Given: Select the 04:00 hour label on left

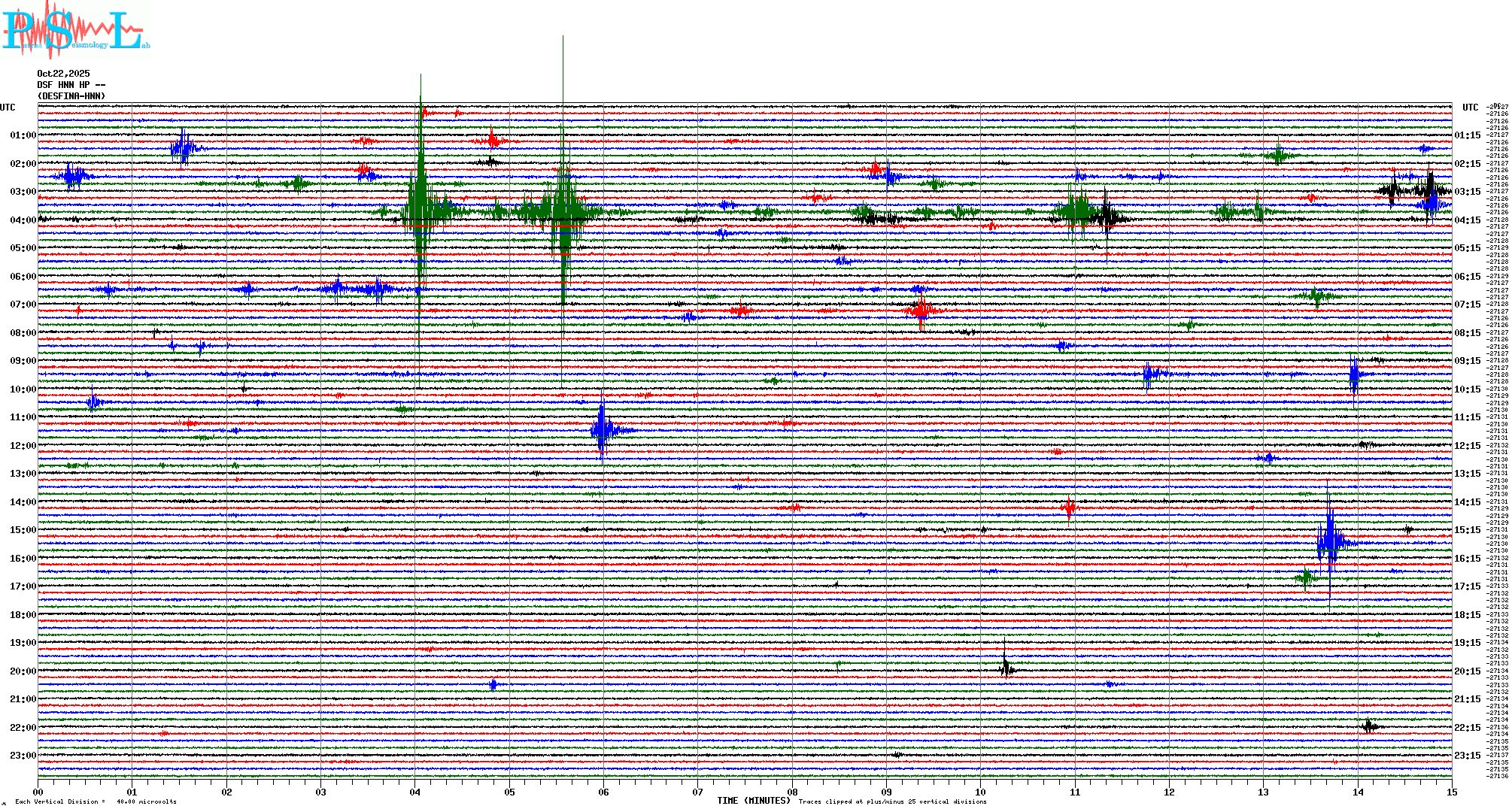Looking at the screenshot, I should click(x=23, y=220).
